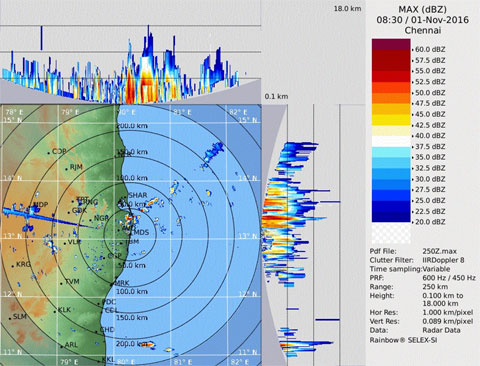Click the 42.5 dBZ yellow legend swatch
This screenshot has height=366, width=480.
click(x=391, y=120)
